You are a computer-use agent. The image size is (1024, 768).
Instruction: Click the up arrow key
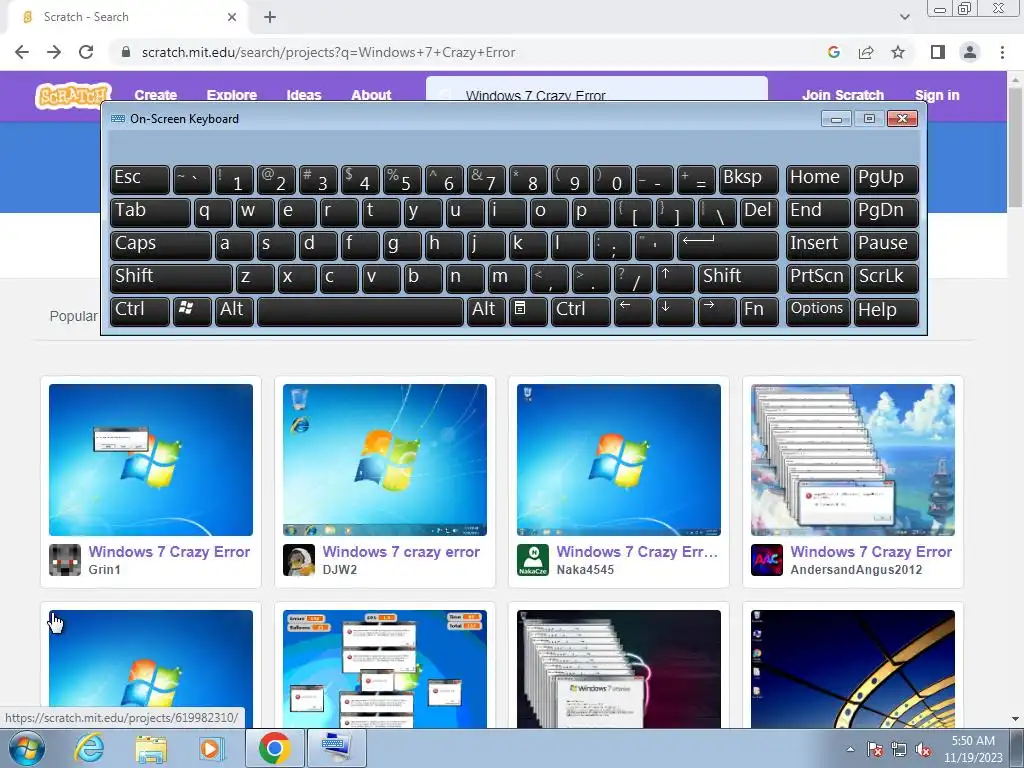[675, 278]
